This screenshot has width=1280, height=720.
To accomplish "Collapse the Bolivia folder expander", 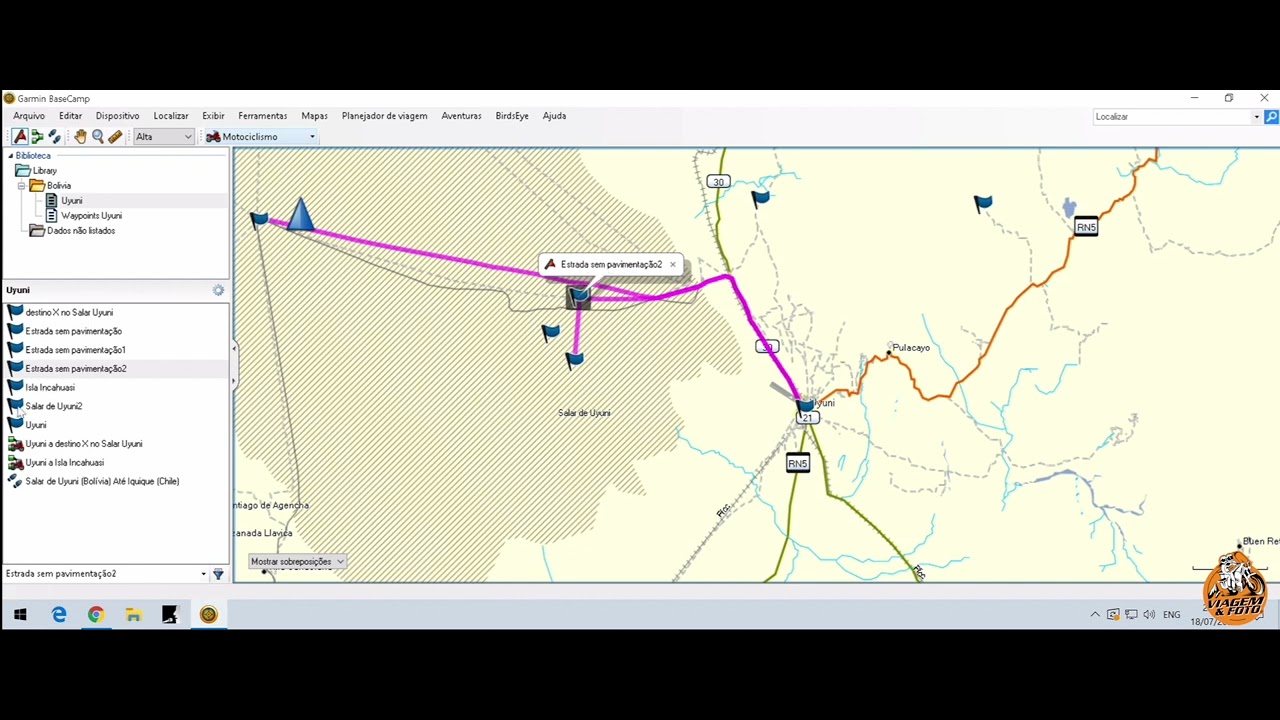I will (x=21, y=186).
